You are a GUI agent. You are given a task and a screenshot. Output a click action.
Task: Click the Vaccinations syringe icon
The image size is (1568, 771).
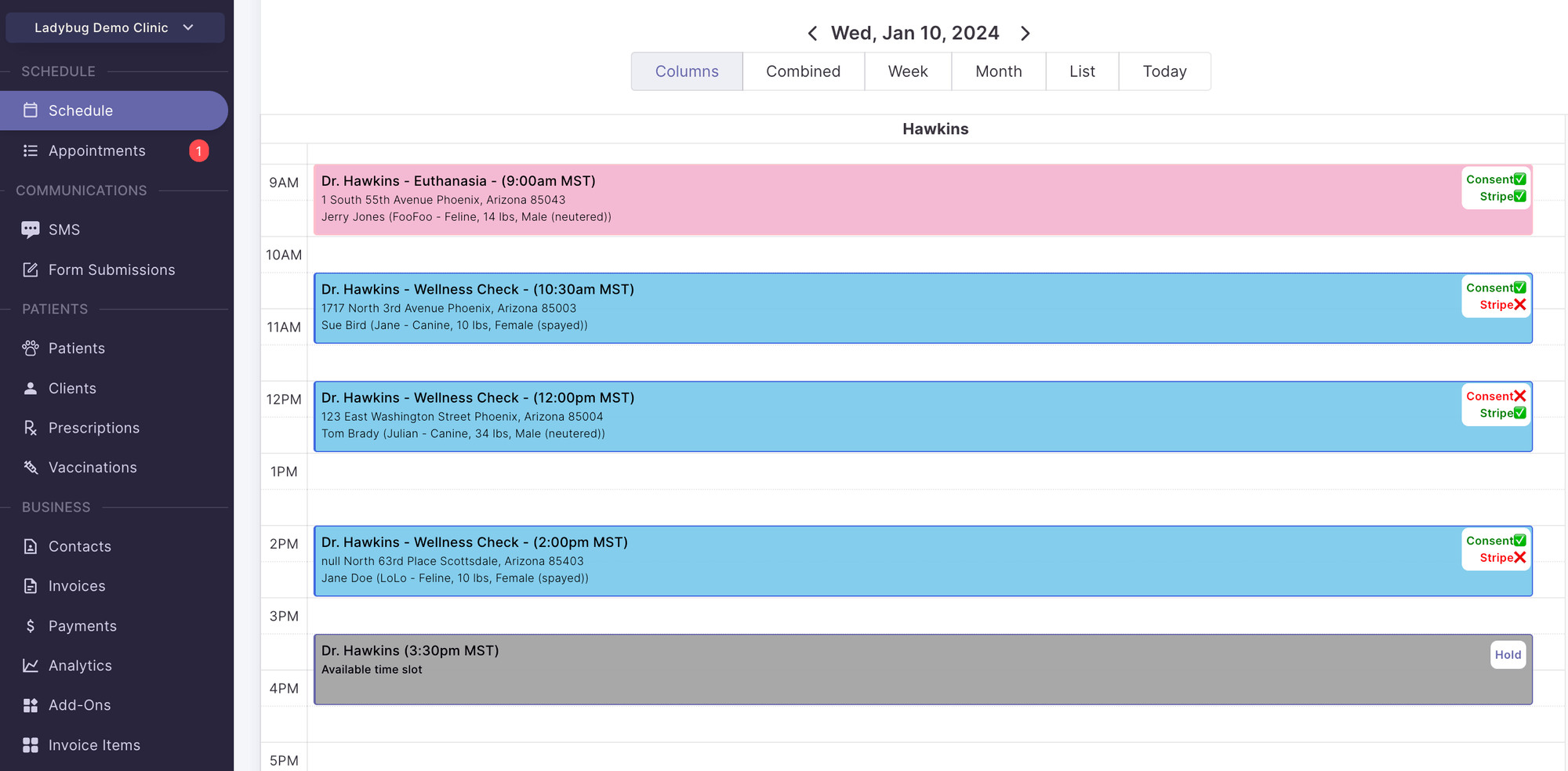(x=31, y=467)
